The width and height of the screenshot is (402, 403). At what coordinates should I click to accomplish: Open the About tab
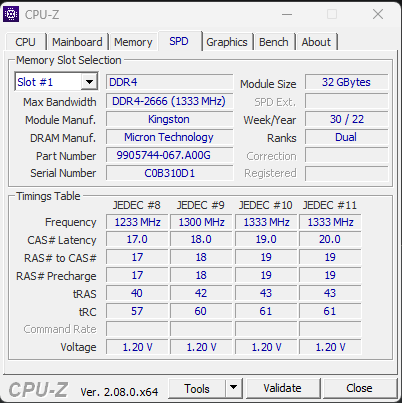pyautogui.click(x=316, y=42)
